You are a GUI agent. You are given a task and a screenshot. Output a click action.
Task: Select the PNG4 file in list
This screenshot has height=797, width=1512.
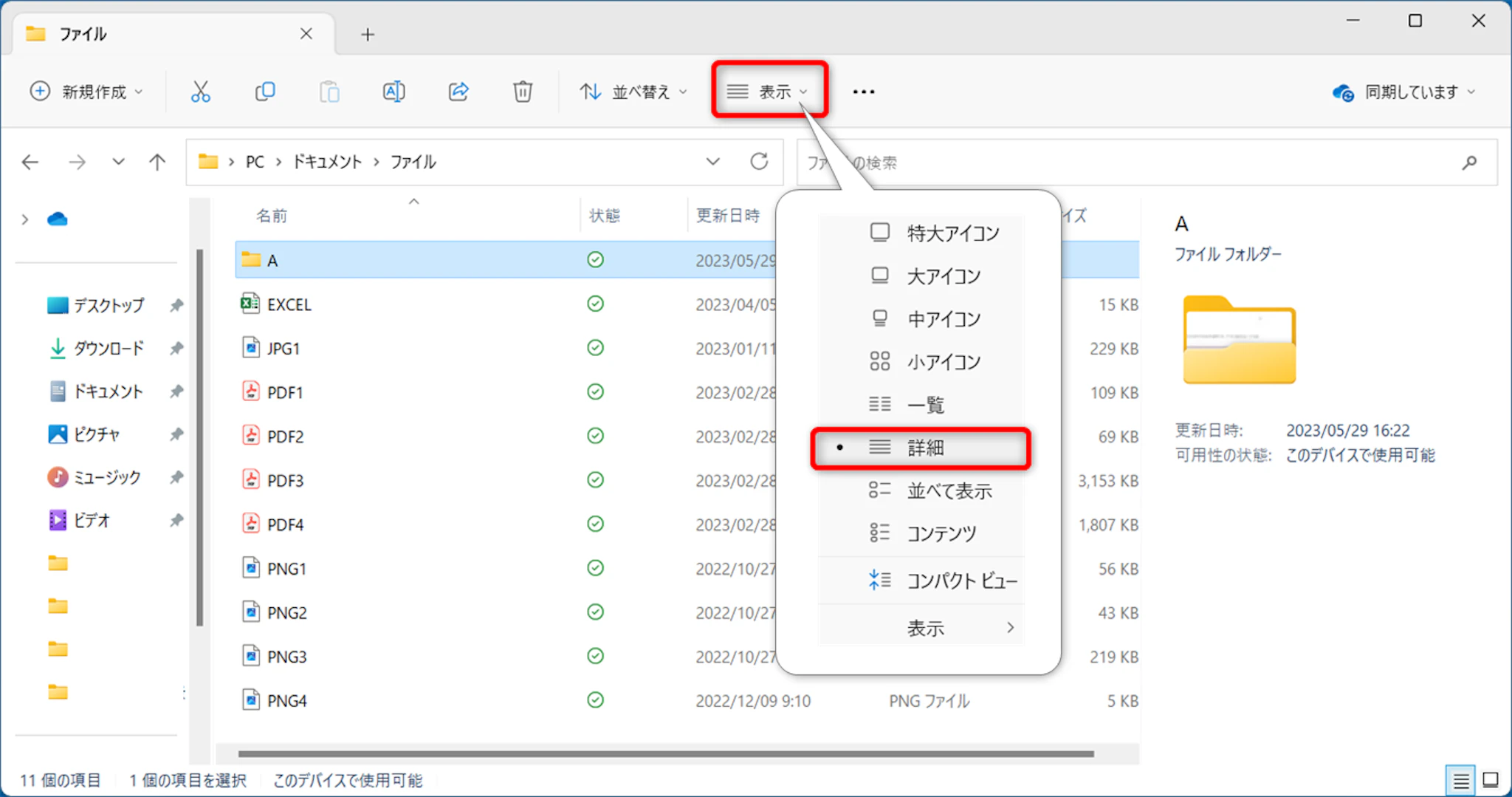click(x=286, y=700)
